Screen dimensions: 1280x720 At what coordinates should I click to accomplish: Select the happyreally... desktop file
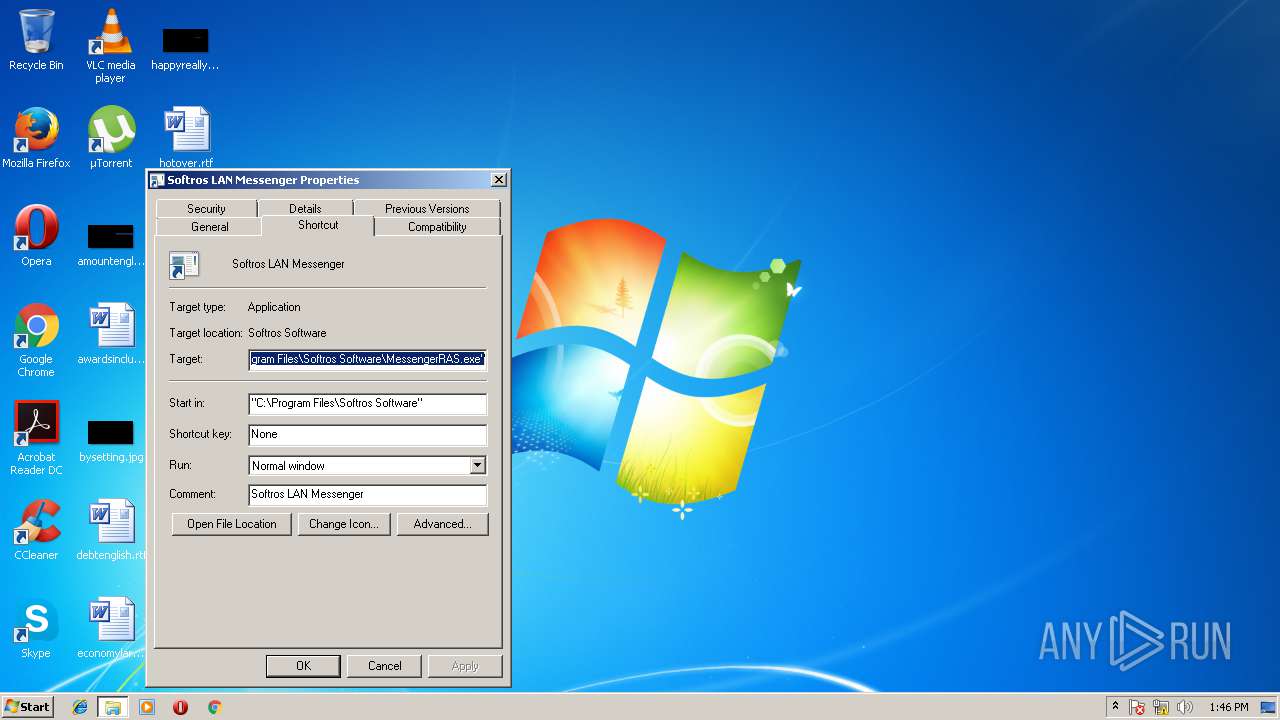pyautogui.click(x=186, y=48)
